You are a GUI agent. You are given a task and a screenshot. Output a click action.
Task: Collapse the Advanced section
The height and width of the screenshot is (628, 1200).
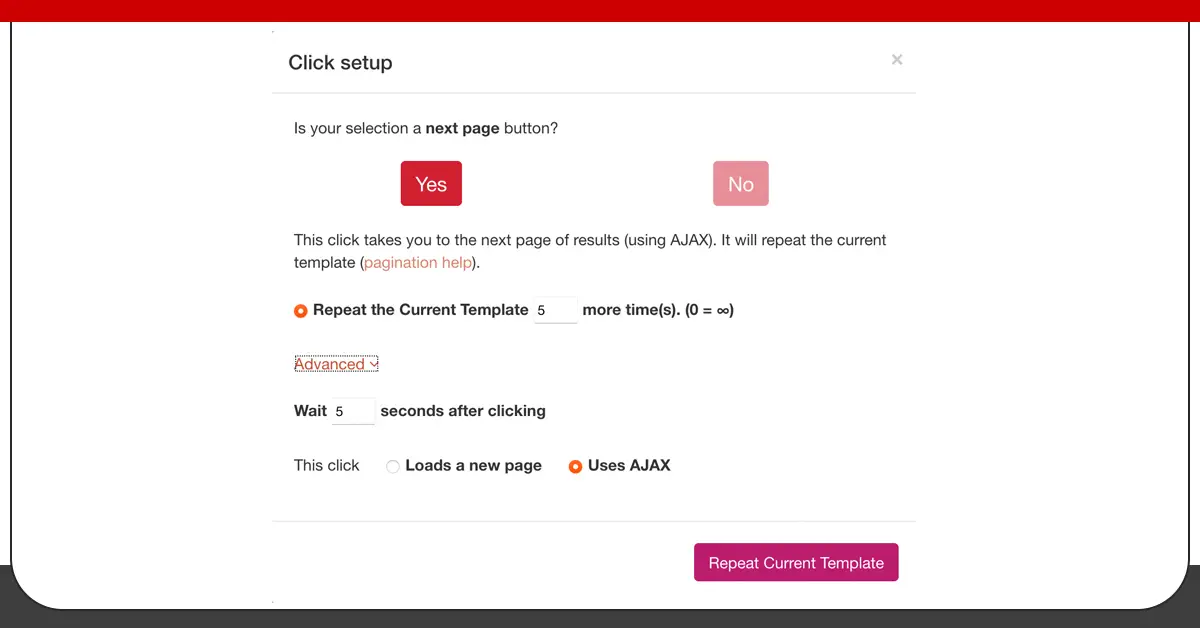(x=336, y=364)
